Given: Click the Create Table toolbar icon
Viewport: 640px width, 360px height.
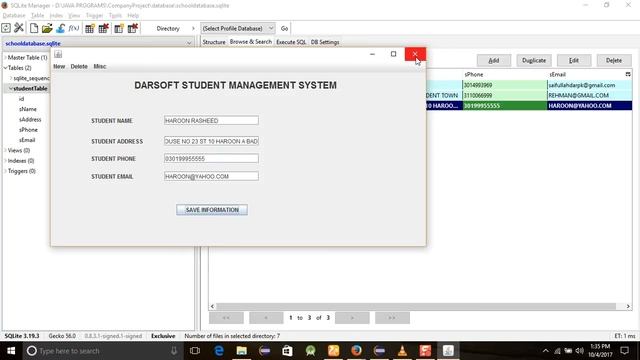Looking at the screenshot, I should pos(90,28).
